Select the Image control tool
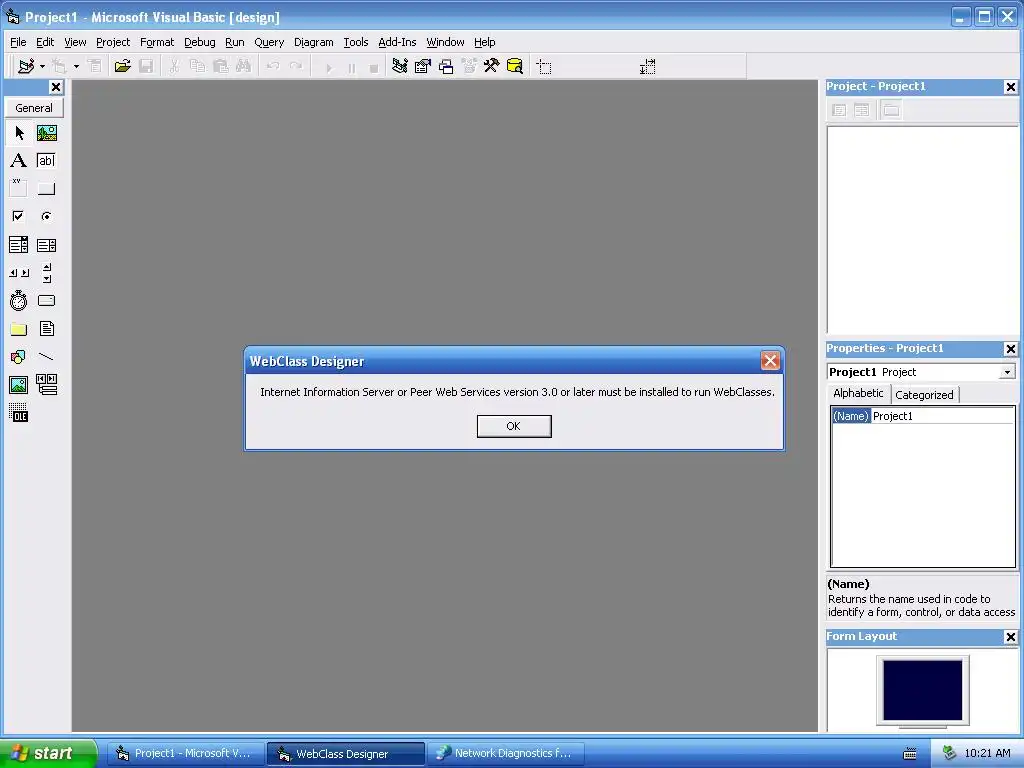Screen dimensions: 1024x768 pos(19,385)
